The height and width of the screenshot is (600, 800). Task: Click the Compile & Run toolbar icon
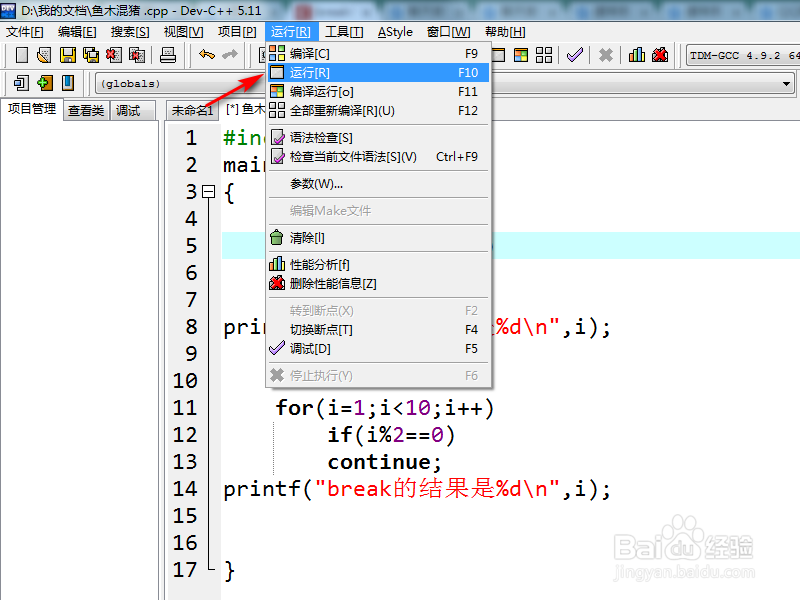pyautogui.click(x=521, y=55)
